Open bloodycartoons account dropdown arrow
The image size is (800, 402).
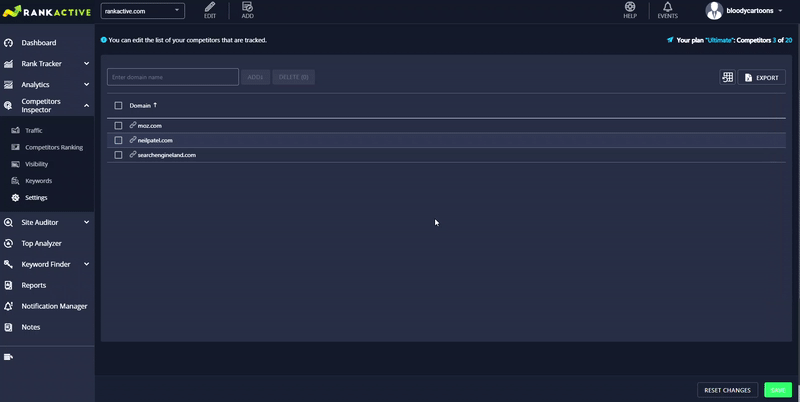[x=780, y=11]
